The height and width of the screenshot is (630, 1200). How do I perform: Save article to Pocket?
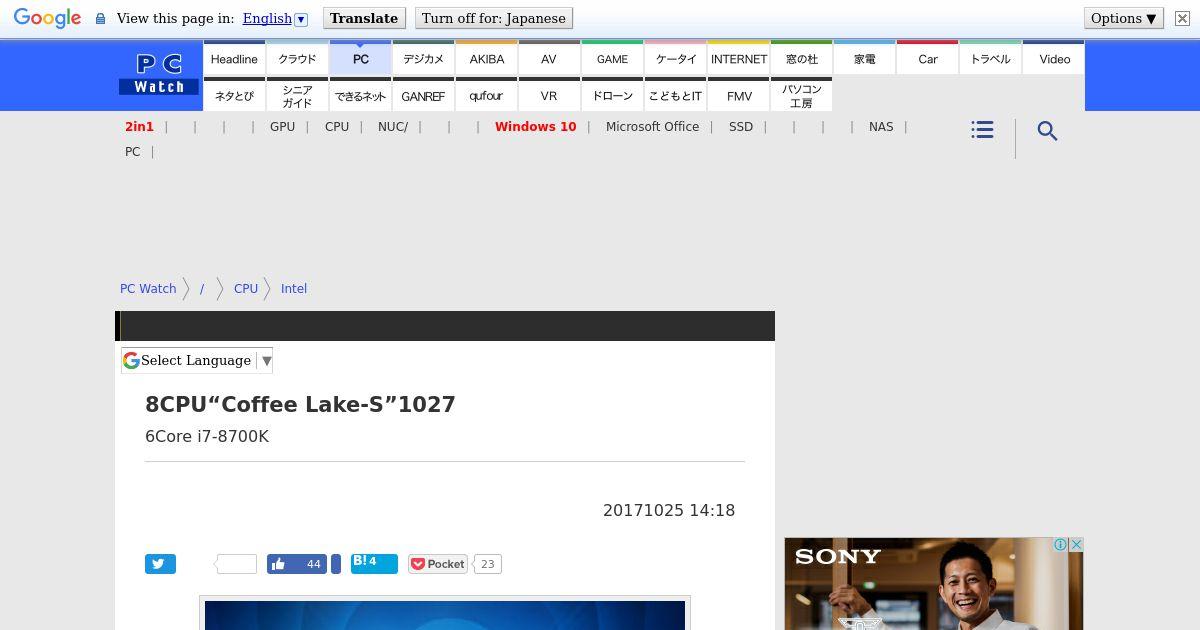[x=438, y=564]
